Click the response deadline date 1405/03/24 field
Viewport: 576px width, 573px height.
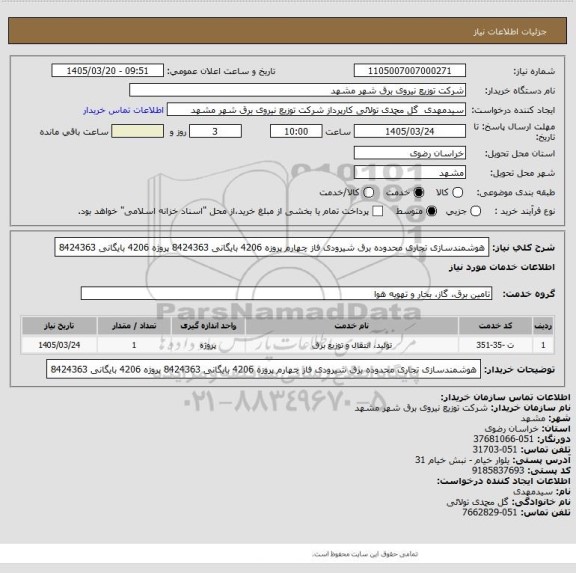(x=410, y=131)
